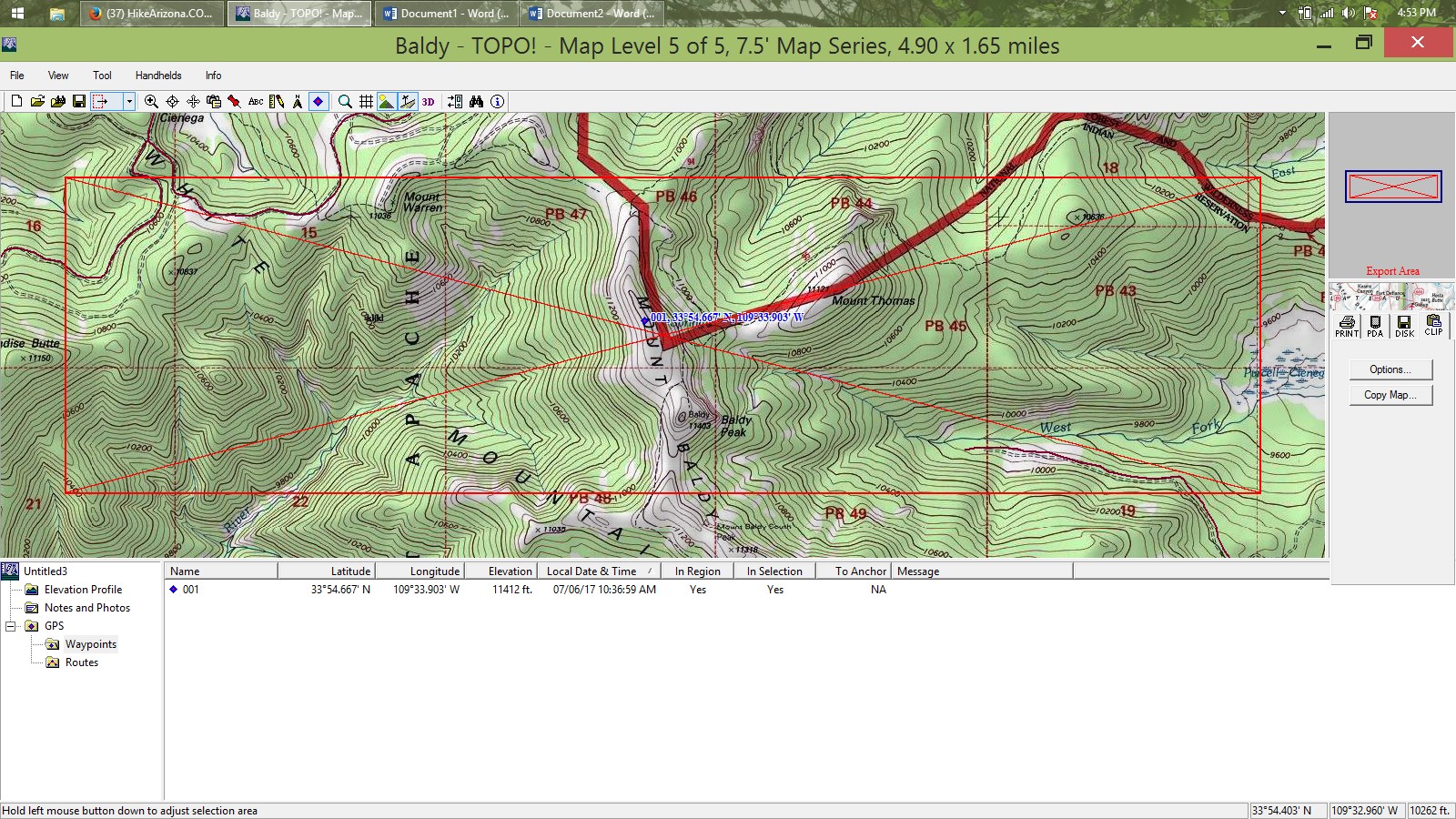
Task: Switch to the PRINT export tab
Action: click(1347, 327)
